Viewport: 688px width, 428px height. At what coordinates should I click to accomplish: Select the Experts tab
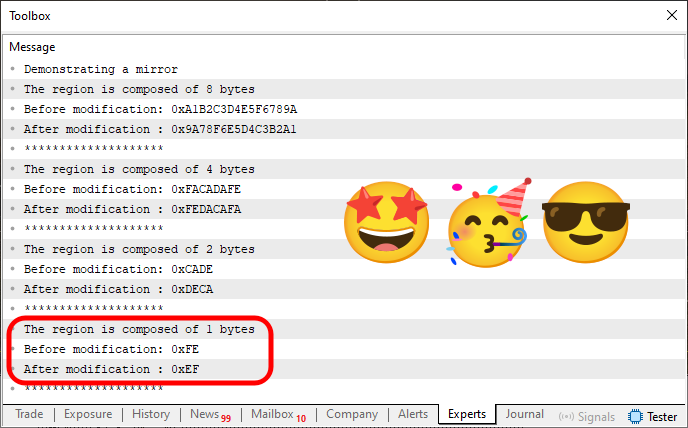[467, 414]
